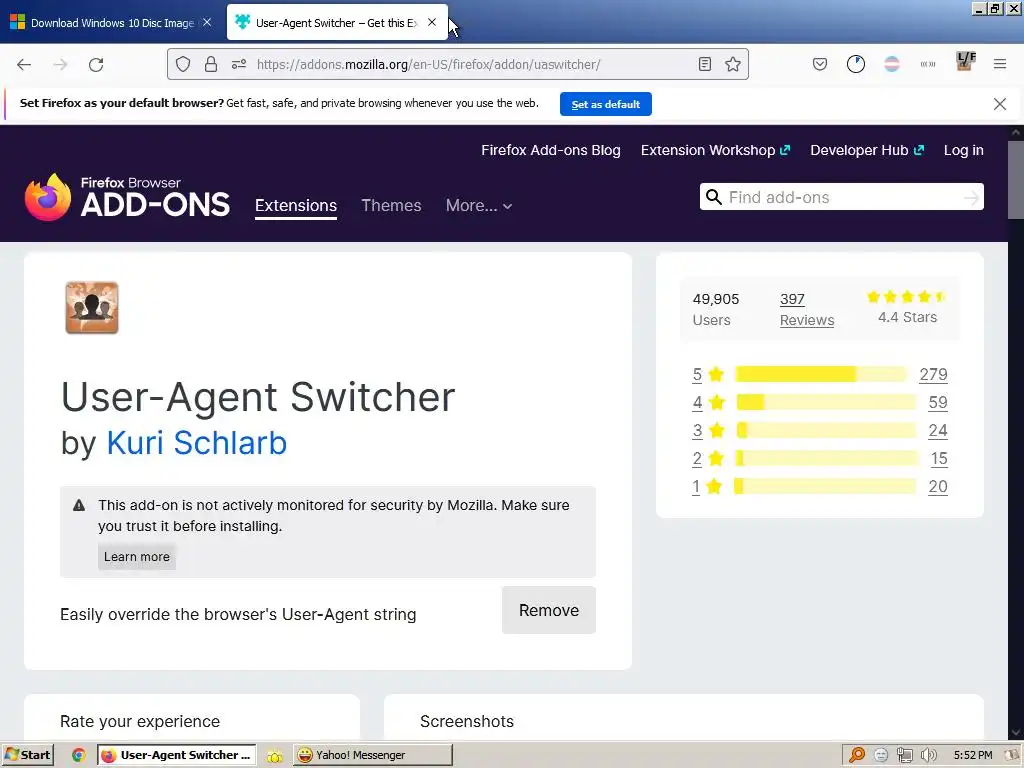
Task: Open site permissions icon in address bar
Action: (x=238, y=64)
